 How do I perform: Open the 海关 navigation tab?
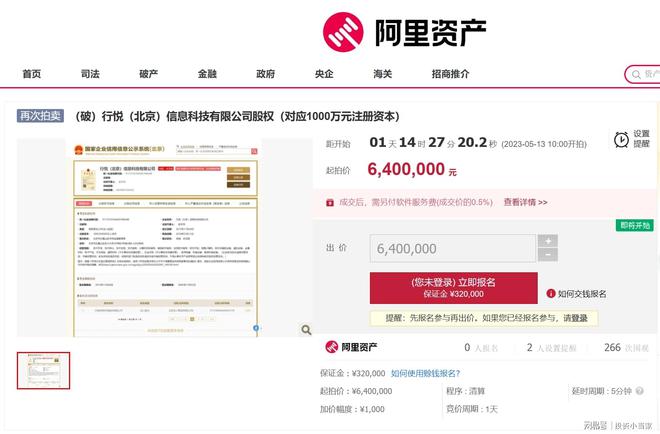(383, 74)
